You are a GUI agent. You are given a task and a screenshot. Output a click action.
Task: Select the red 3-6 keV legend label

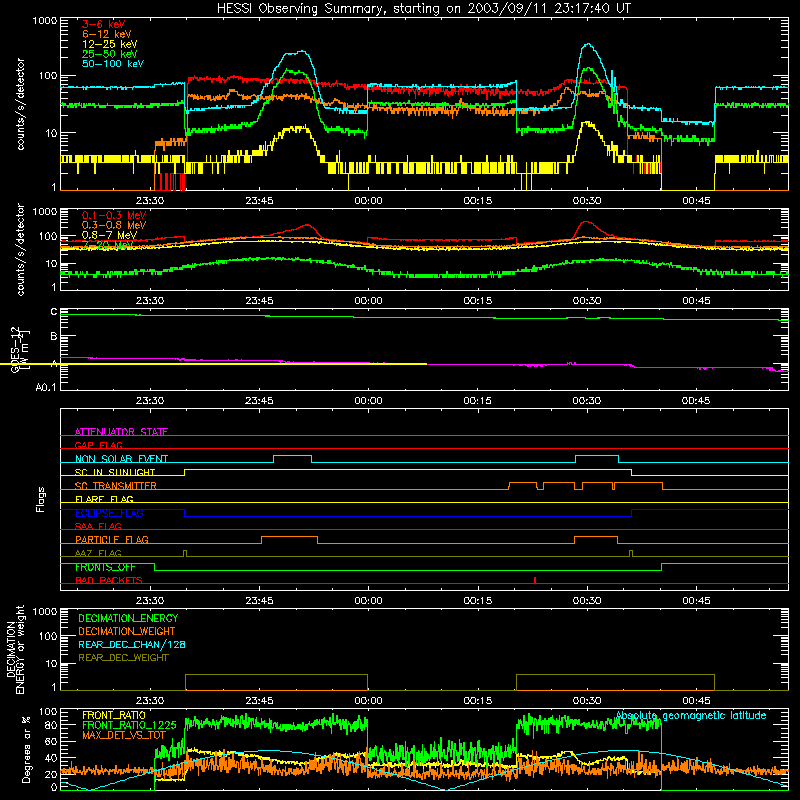[x=103, y=24]
